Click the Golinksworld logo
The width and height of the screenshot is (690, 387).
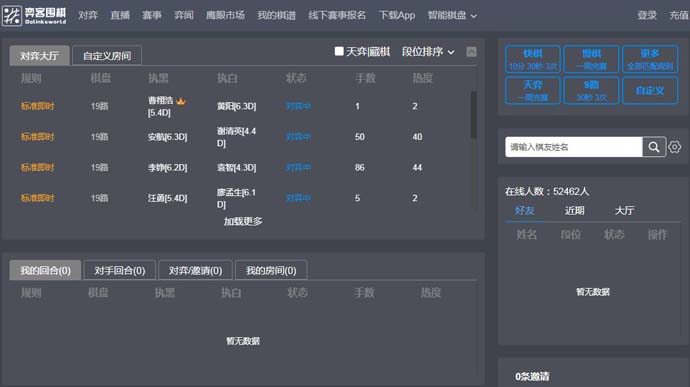[34, 15]
